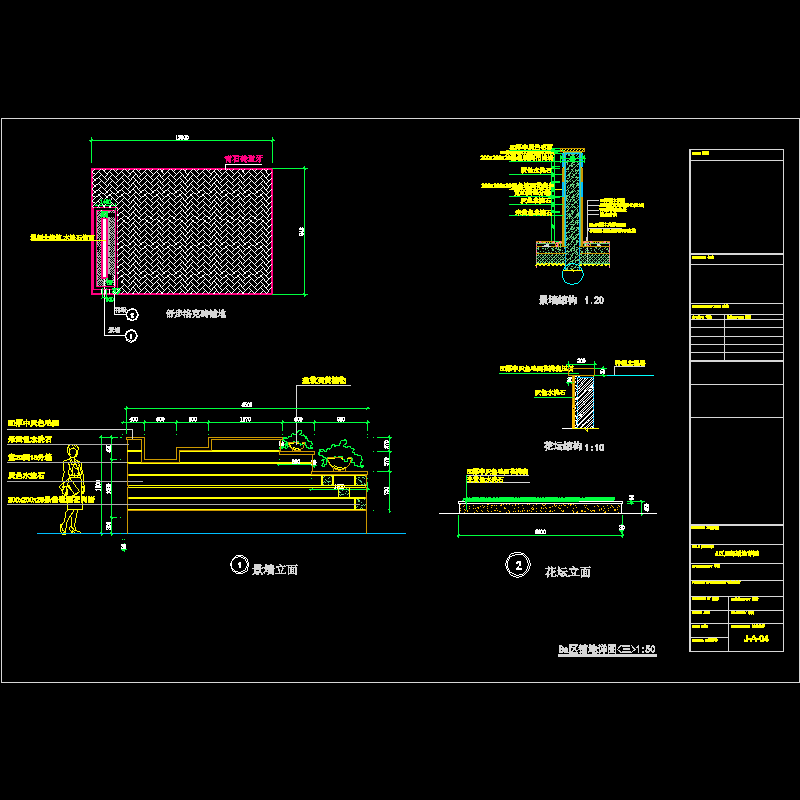
Task: Select the planter section title with scale 1:10
Action: click(x=574, y=446)
